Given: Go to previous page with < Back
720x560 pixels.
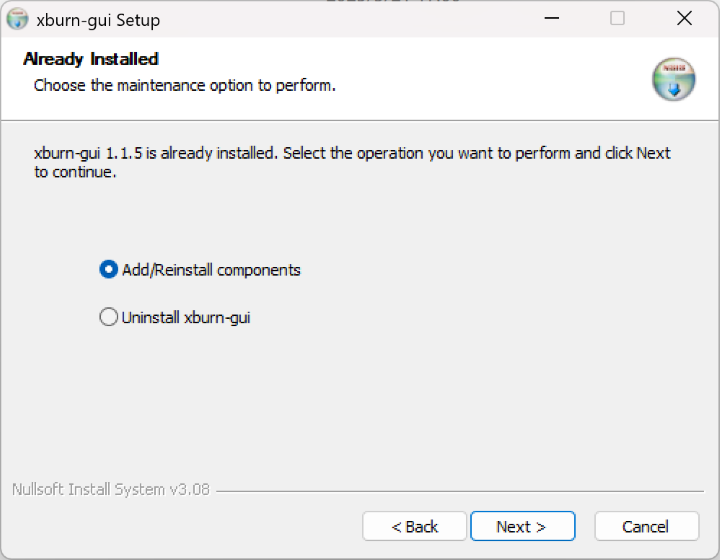Looking at the screenshot, I should [414, 526].
